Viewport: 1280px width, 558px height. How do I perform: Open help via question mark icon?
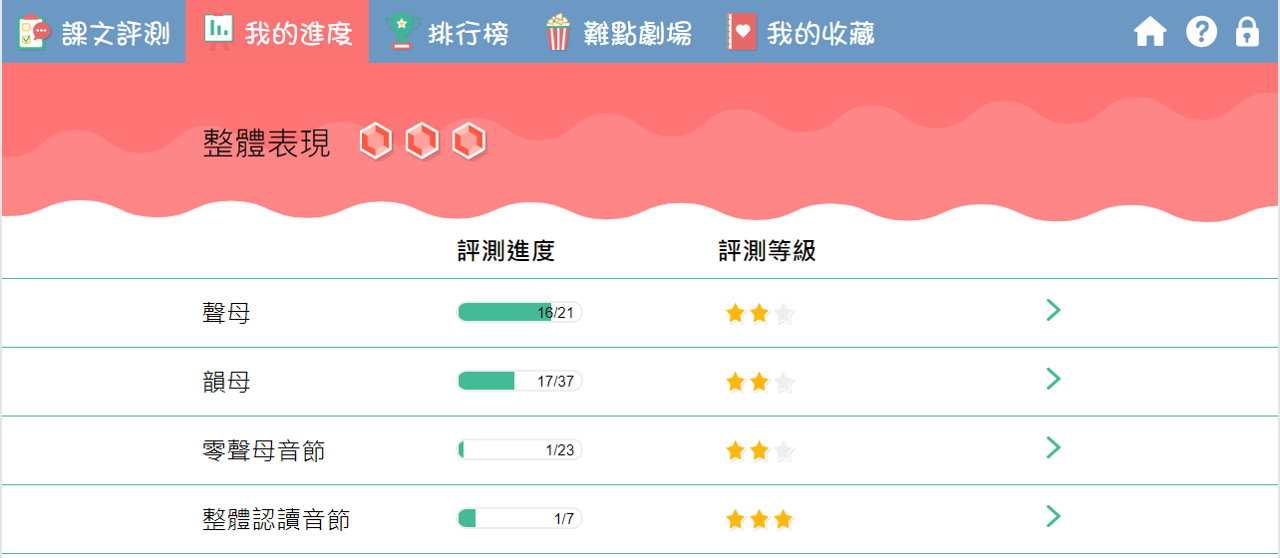pos(1201,32)
